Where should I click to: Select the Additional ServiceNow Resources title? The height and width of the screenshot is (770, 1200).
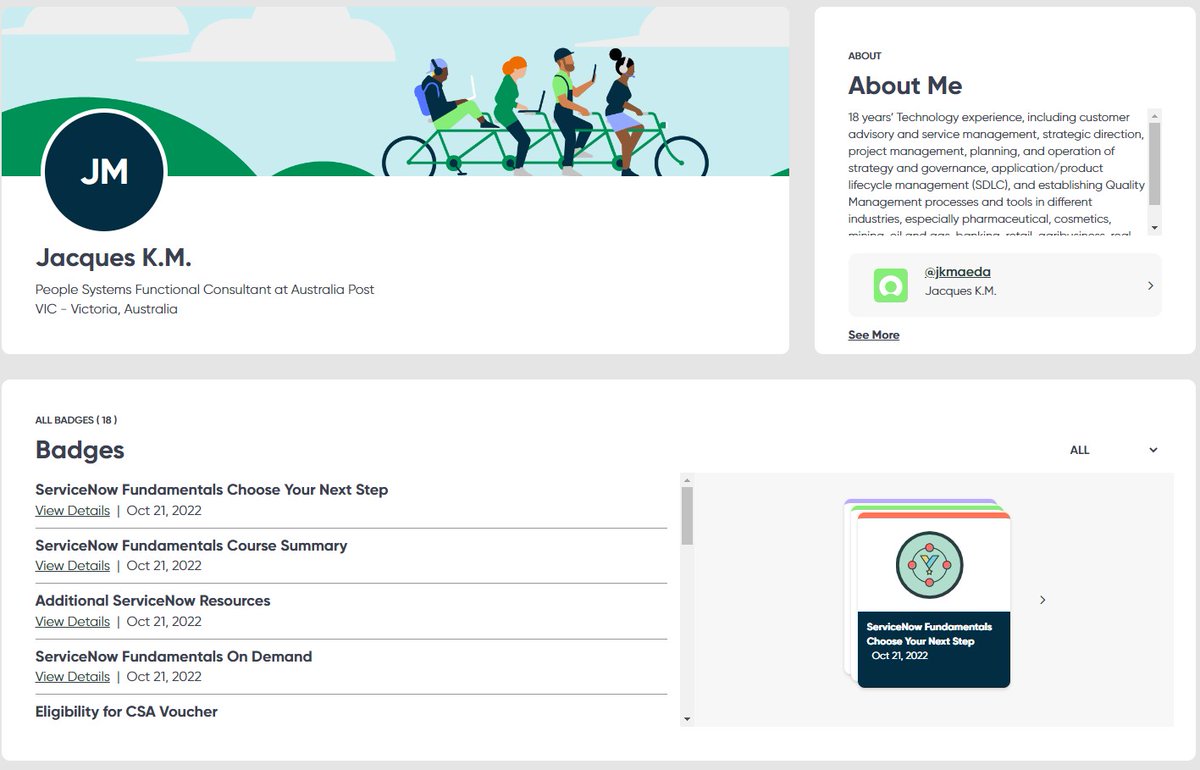tap(153, 601)
